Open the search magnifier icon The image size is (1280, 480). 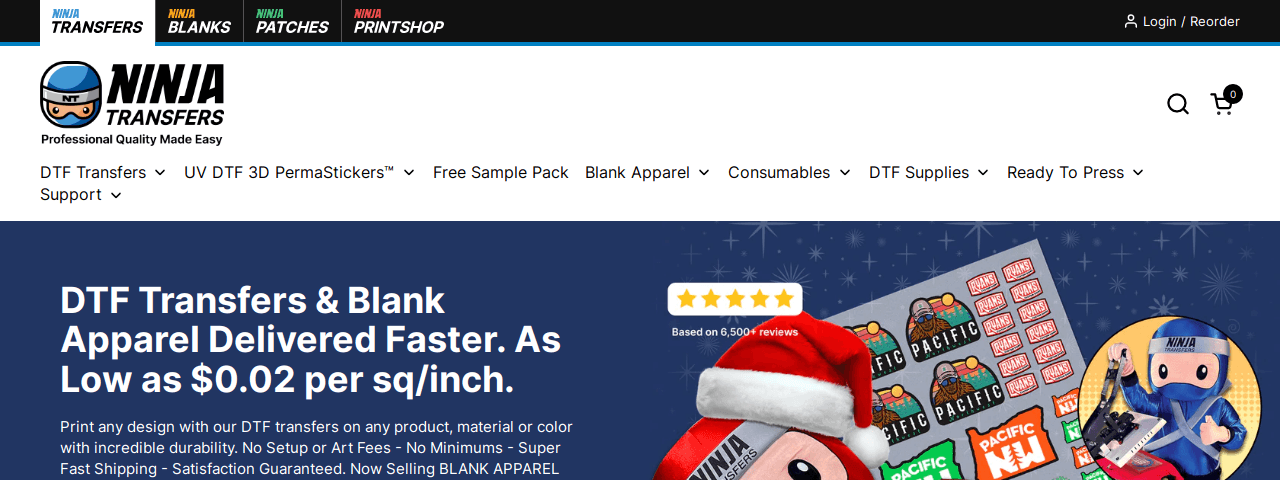tap(1178, 104)
